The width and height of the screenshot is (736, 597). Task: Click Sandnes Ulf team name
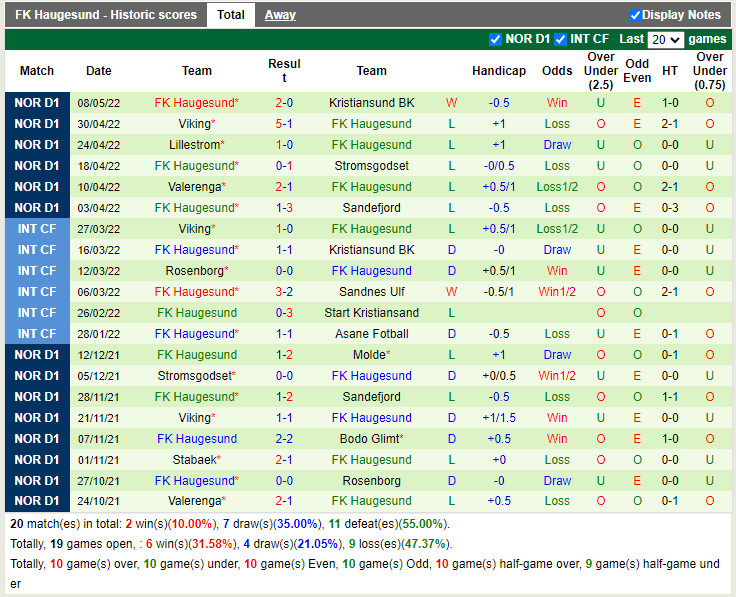(x=371, y=292)
